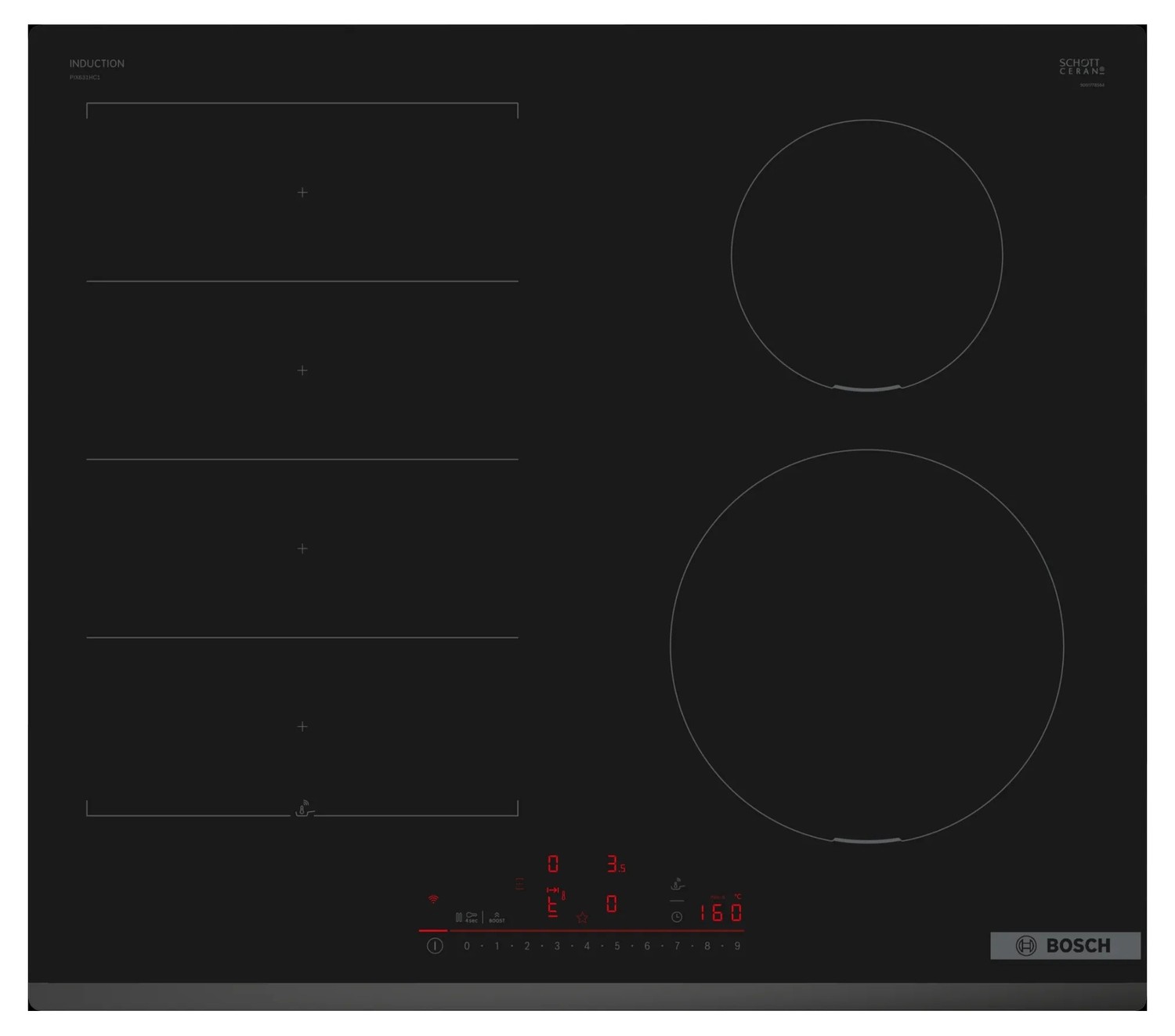Tap the 160 °C temperature readout
Image resolution: width=1175 pixels, height=1036 pixels.
[721, 912]
